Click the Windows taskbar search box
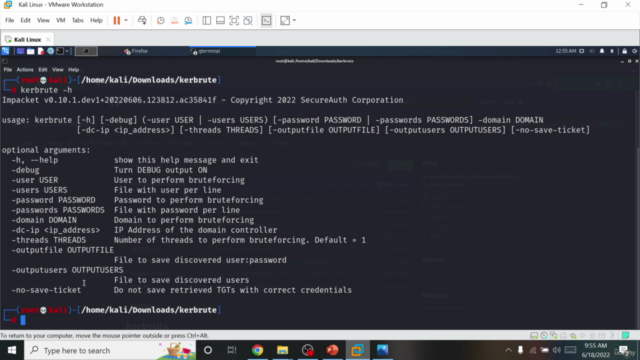The height and width of the screenshot is (360, 640). click(110, 350)
